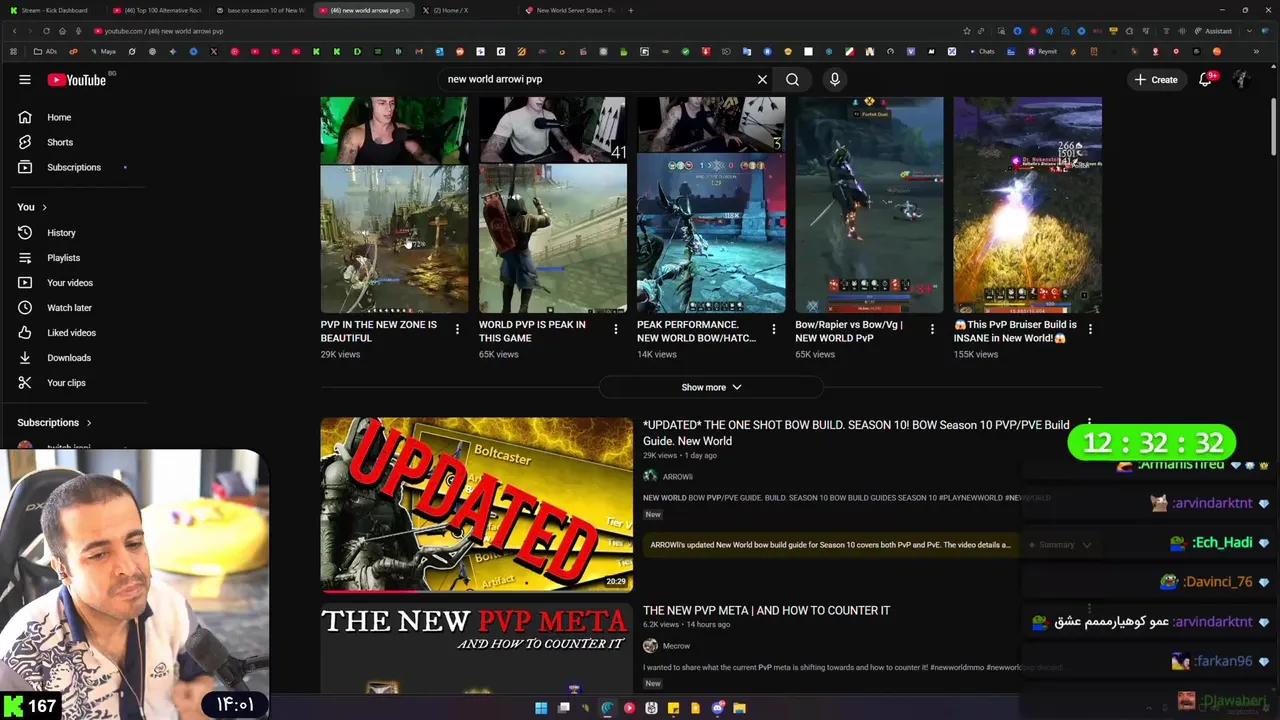
Task: Open options menu for 'Bow/Rapier vs Bow/Vg' short
Action: pyautogui.click(x=932, y=329)
